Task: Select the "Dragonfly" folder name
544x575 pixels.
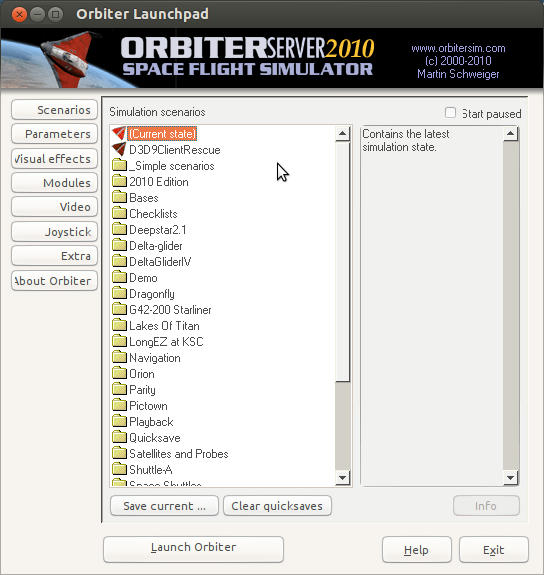Action: pos(152,294)
